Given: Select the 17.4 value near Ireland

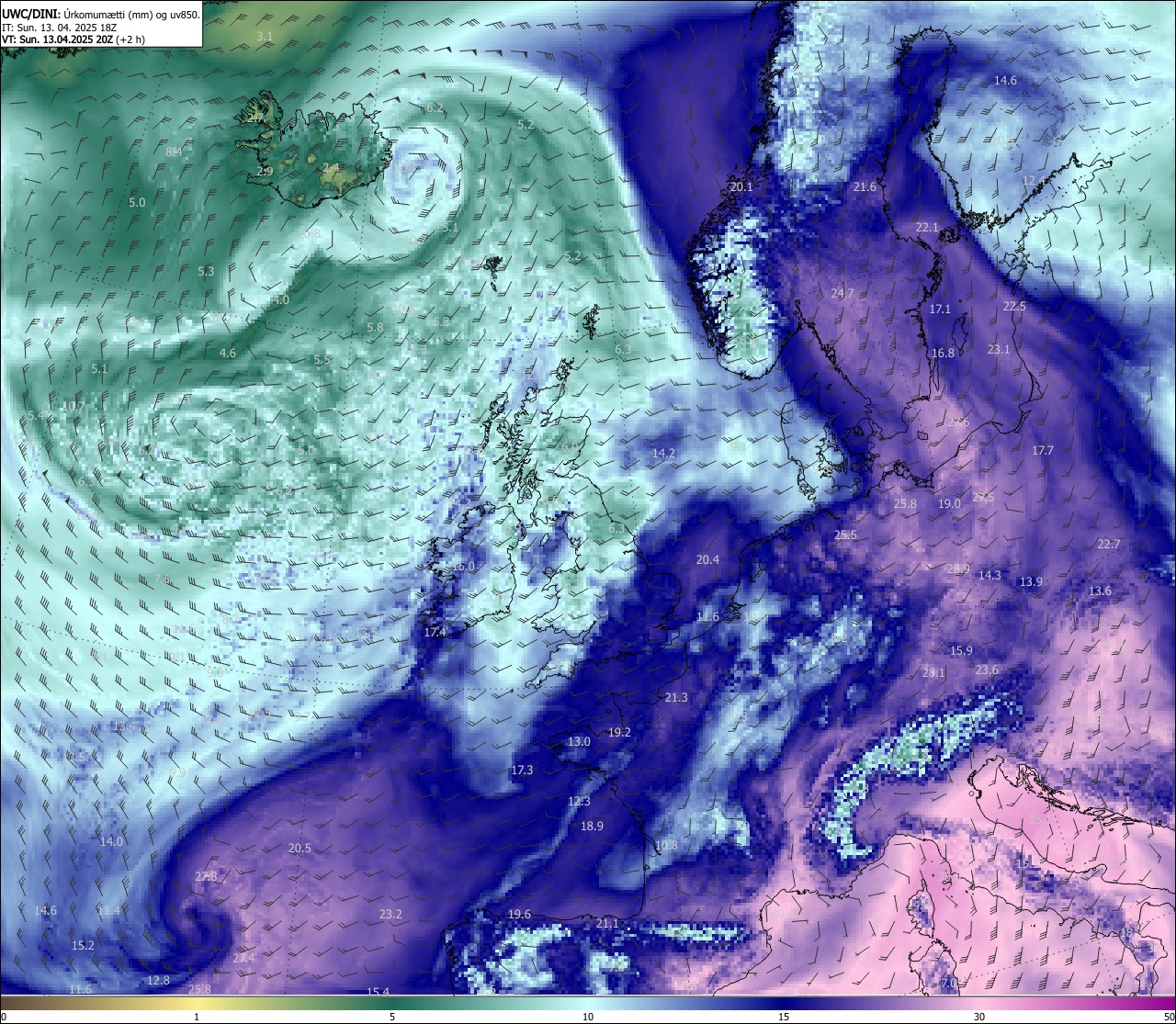Looking at the screenshot, I should pos(435,632).
